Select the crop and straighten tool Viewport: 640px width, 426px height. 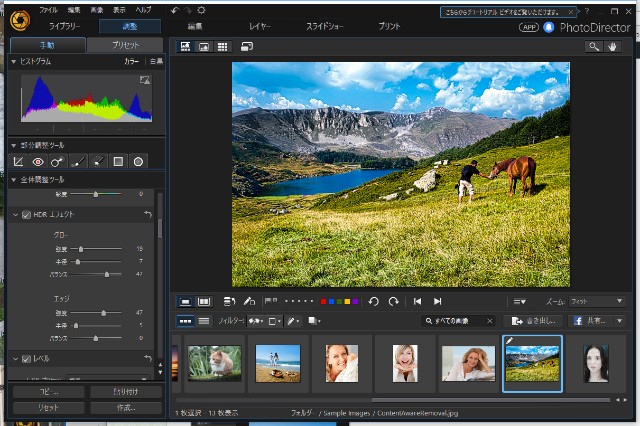coord(19,161)
